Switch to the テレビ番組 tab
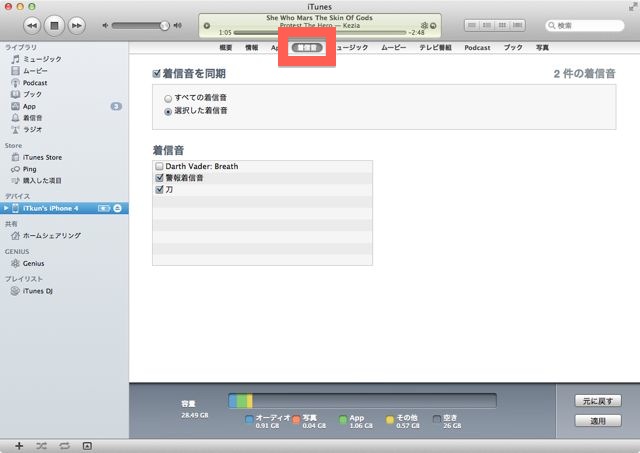The height and width of the screenshot is (453, 640). click(435, 48)
